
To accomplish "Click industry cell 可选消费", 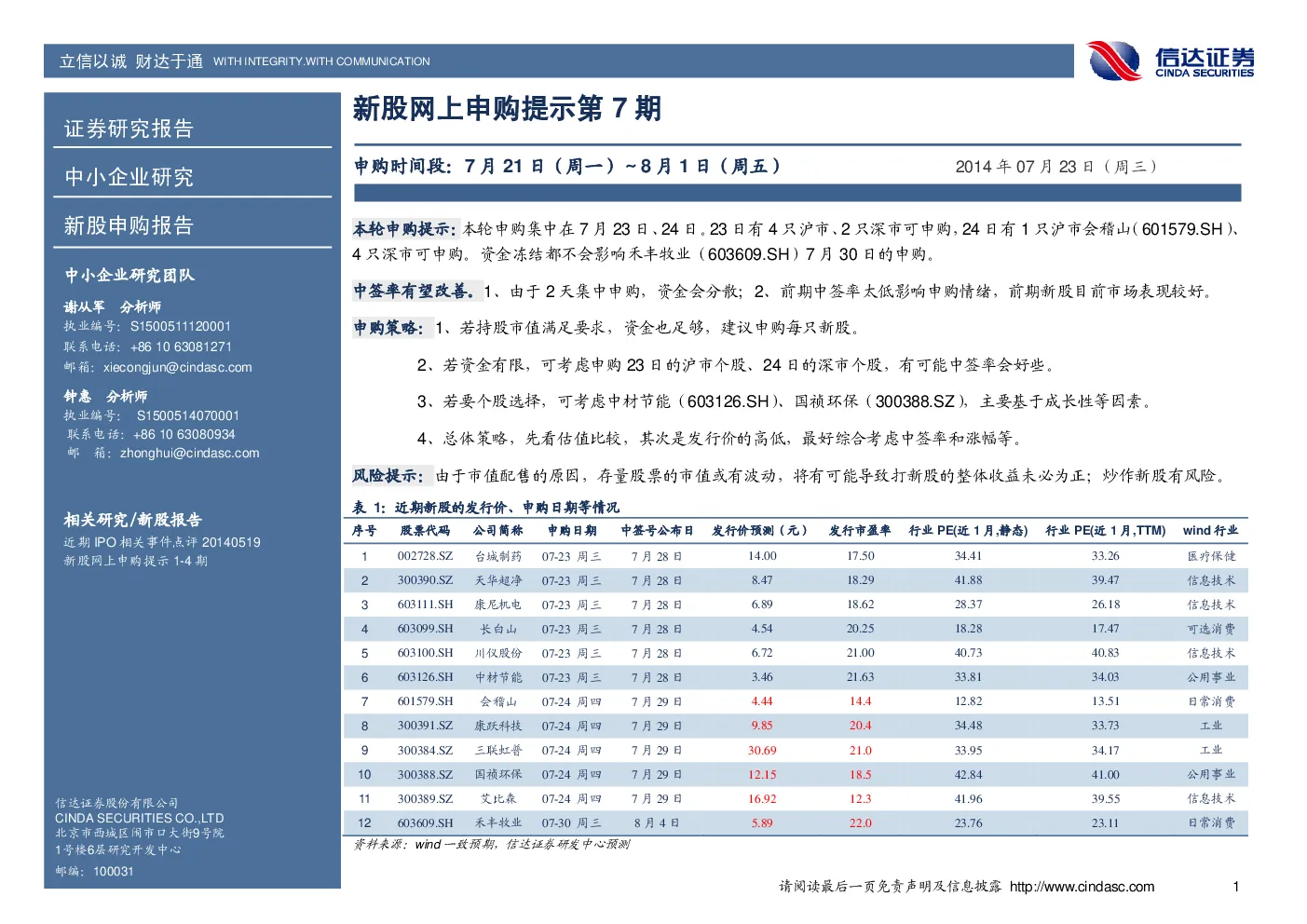I will (1211, 629).
